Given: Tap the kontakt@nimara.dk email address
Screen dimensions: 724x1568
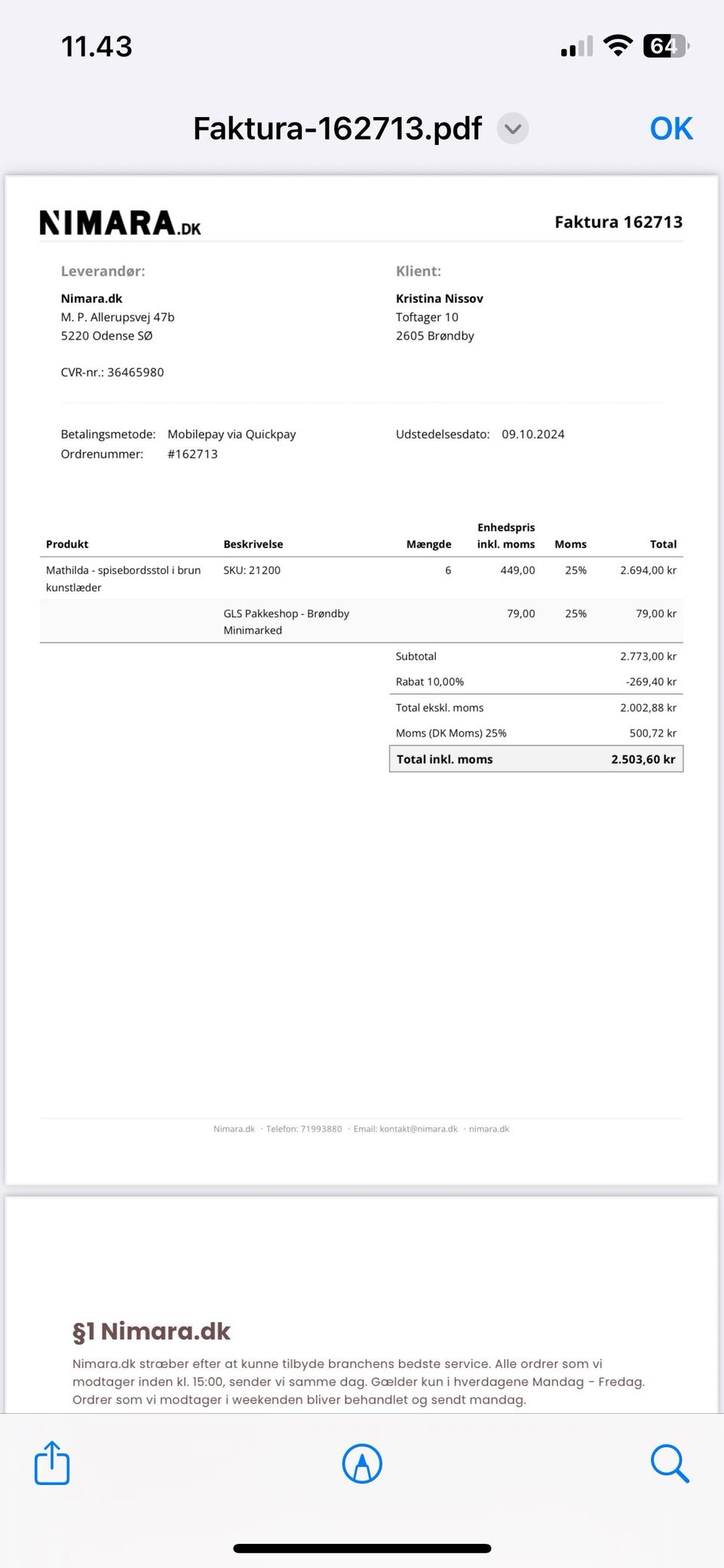Looking at the screenshot, I should pos(418,1129).
